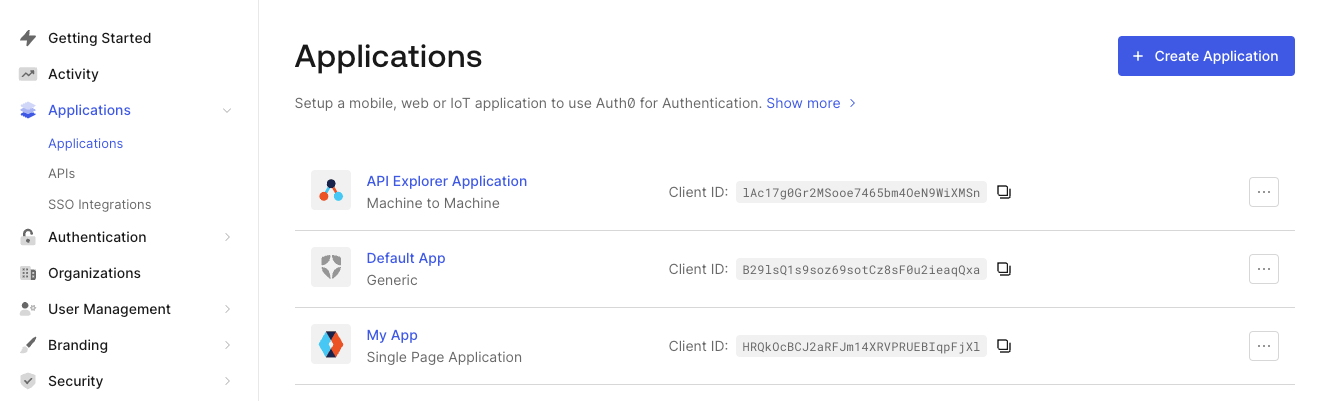
Task: Click the User Management people icon
Action: [x=28, y=309]
